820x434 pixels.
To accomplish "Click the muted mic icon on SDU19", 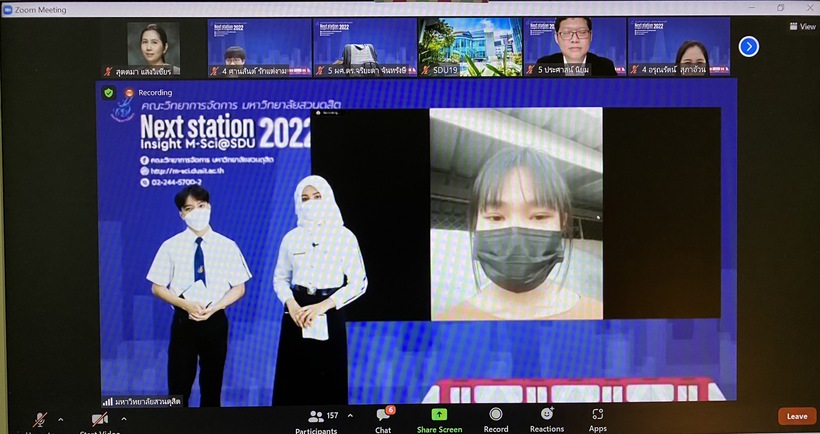I will pos(426,70).
